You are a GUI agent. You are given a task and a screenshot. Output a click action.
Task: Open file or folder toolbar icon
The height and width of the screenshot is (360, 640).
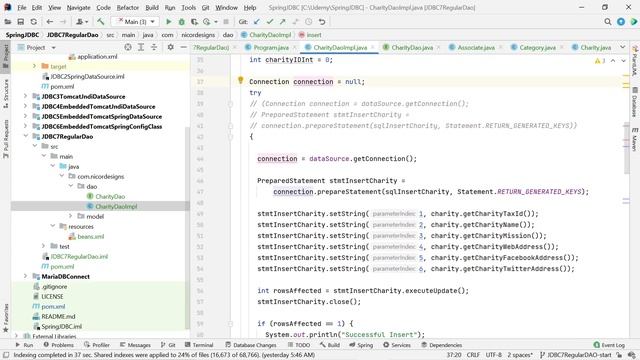click(x=7, y=22)
